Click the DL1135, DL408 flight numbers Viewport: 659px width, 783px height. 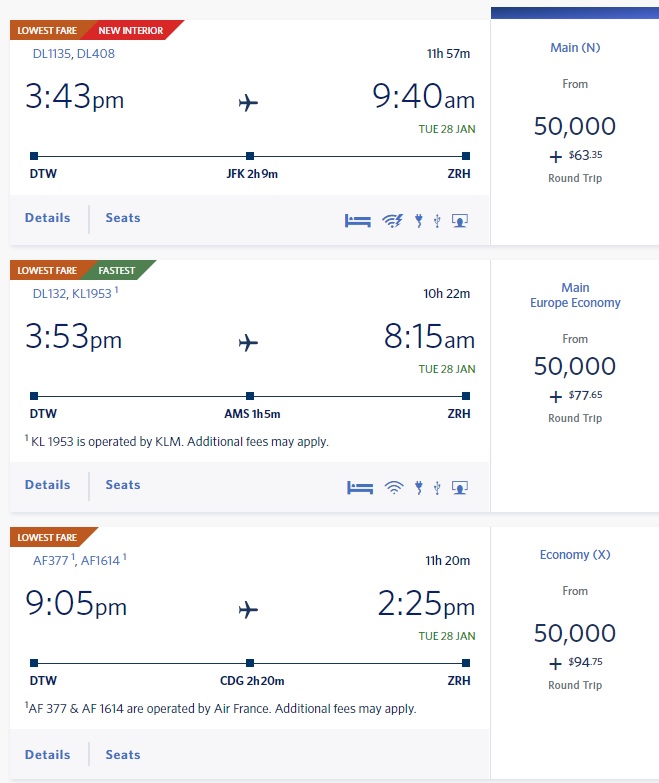[74, 54]
